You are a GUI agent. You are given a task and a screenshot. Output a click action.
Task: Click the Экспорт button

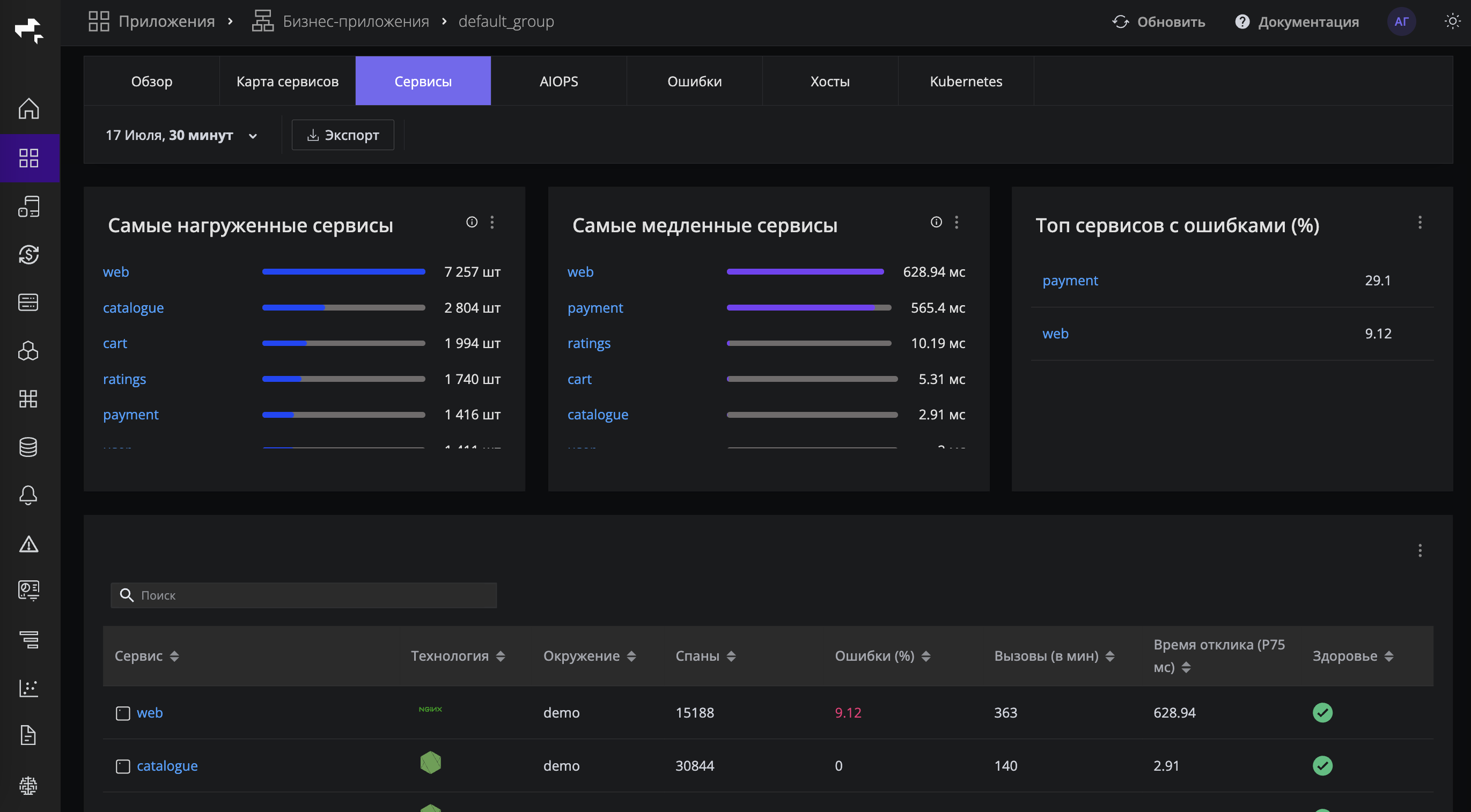343,135
